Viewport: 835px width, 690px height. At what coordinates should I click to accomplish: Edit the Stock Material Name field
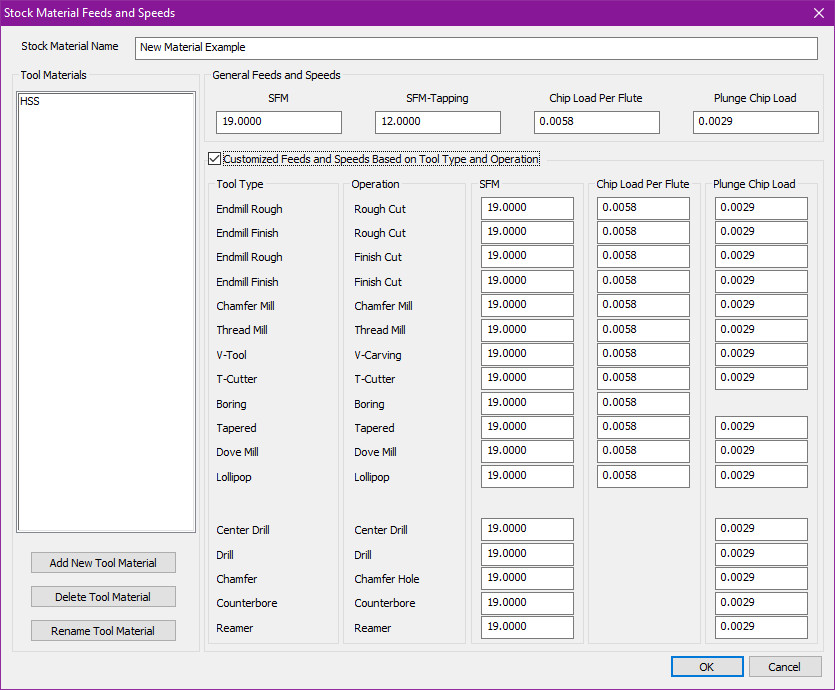pyautogui.click(x=477, y=47)
